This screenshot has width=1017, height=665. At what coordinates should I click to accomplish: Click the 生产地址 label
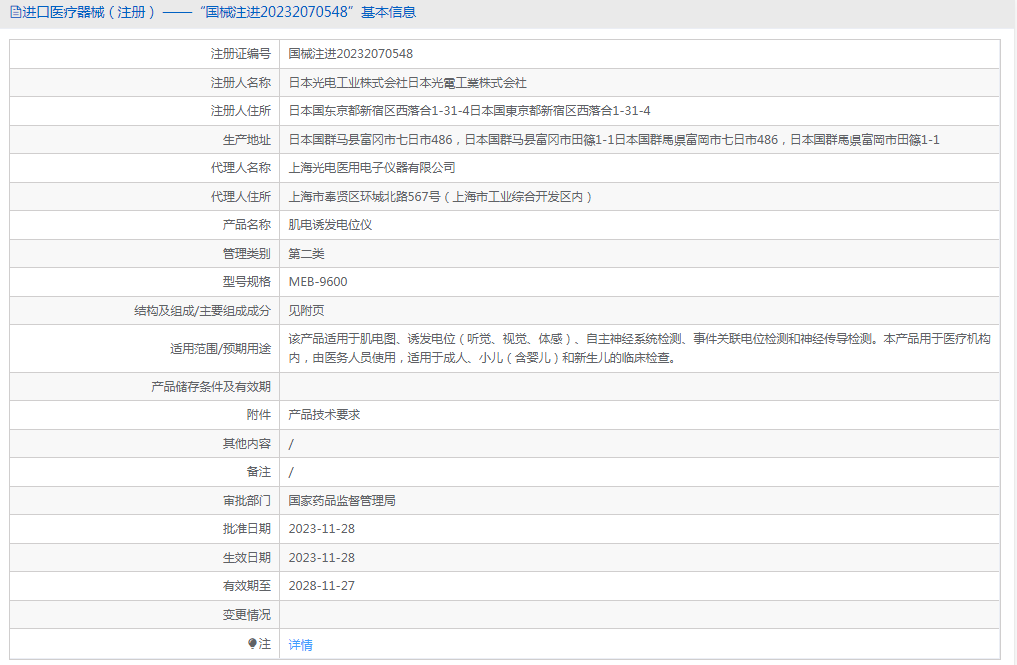(246, 139)
